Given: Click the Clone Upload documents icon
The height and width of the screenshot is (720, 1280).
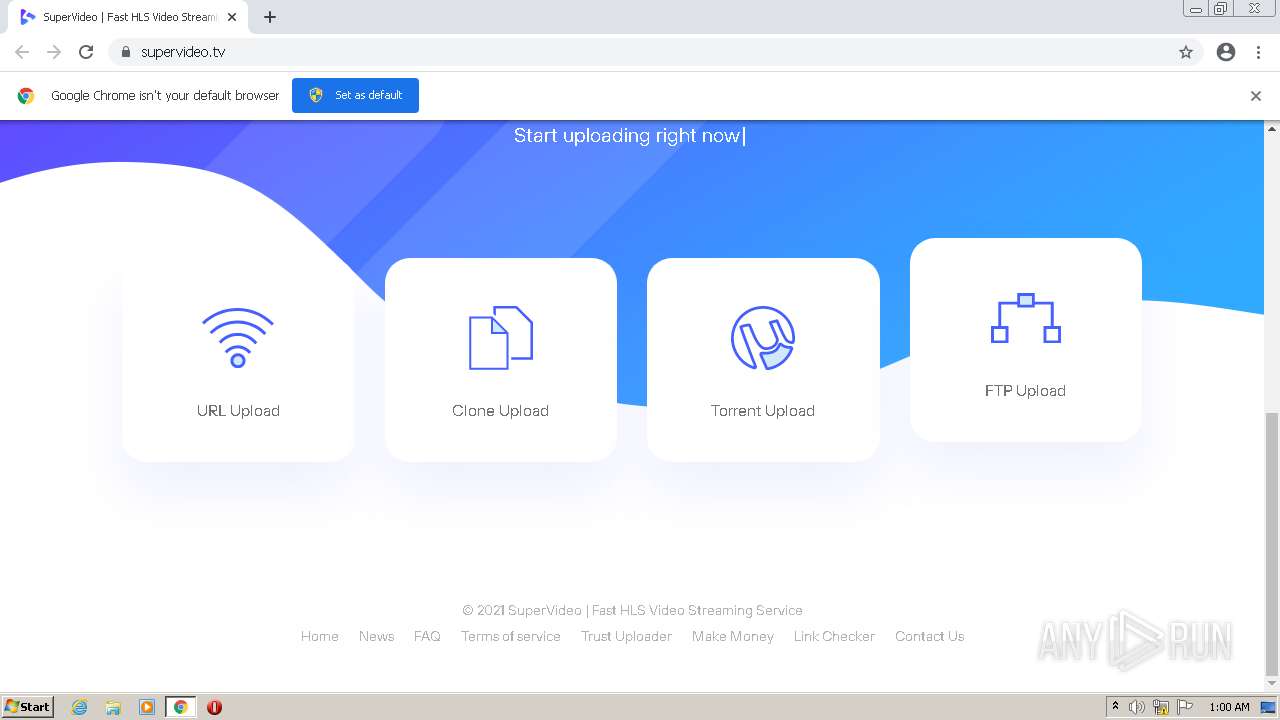Looking at the screenshot, I should (x=500, y=338).
